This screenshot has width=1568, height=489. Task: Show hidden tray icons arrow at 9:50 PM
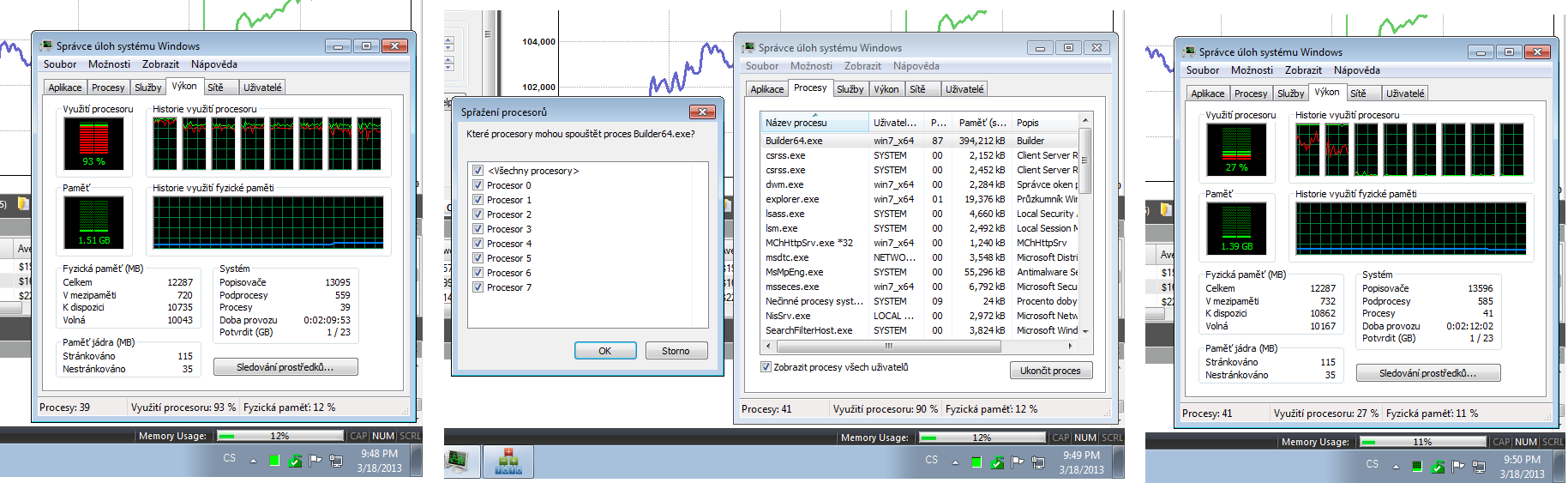point(1396,467)
